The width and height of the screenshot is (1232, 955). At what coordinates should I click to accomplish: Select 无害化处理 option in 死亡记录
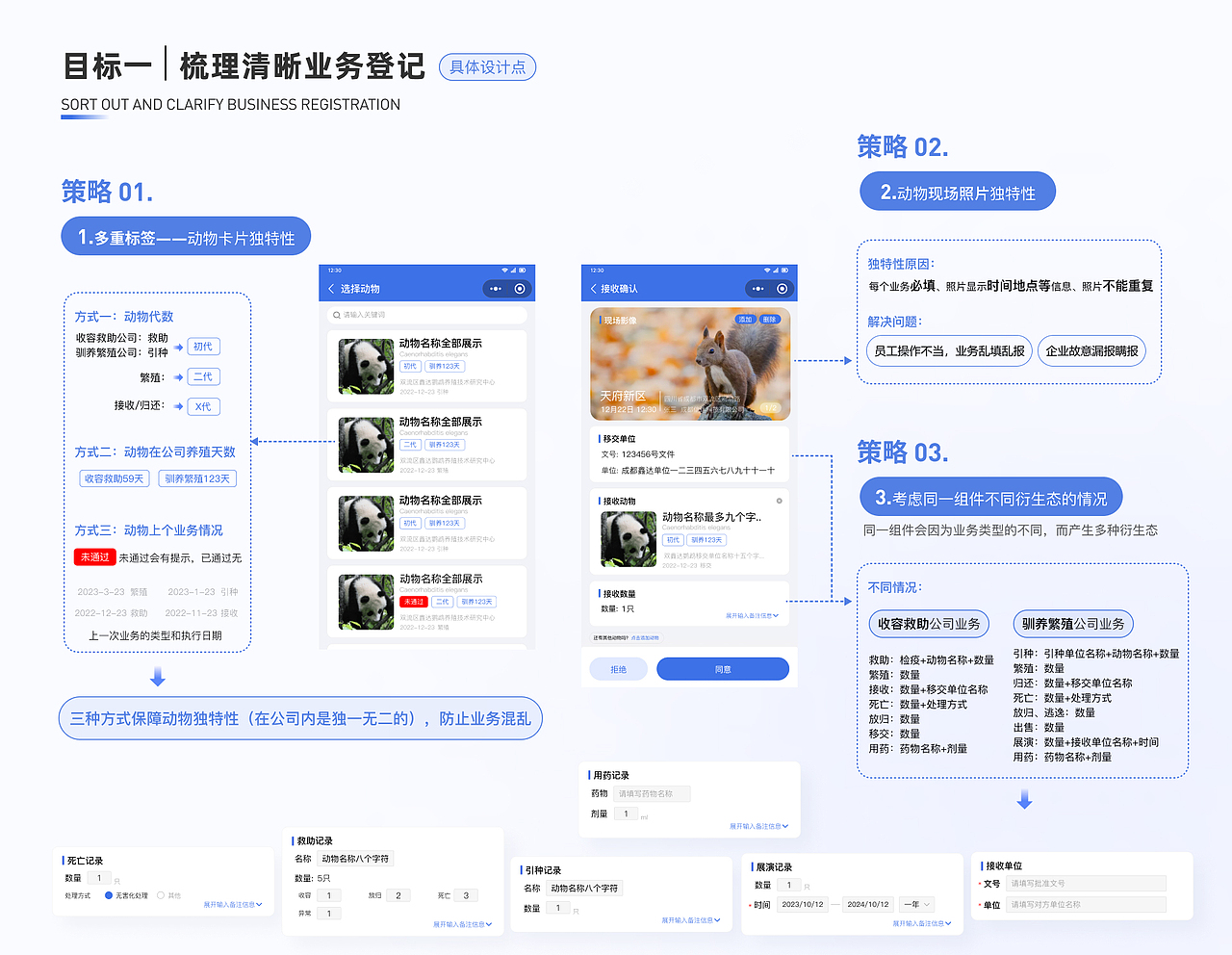tap(109, 895)
